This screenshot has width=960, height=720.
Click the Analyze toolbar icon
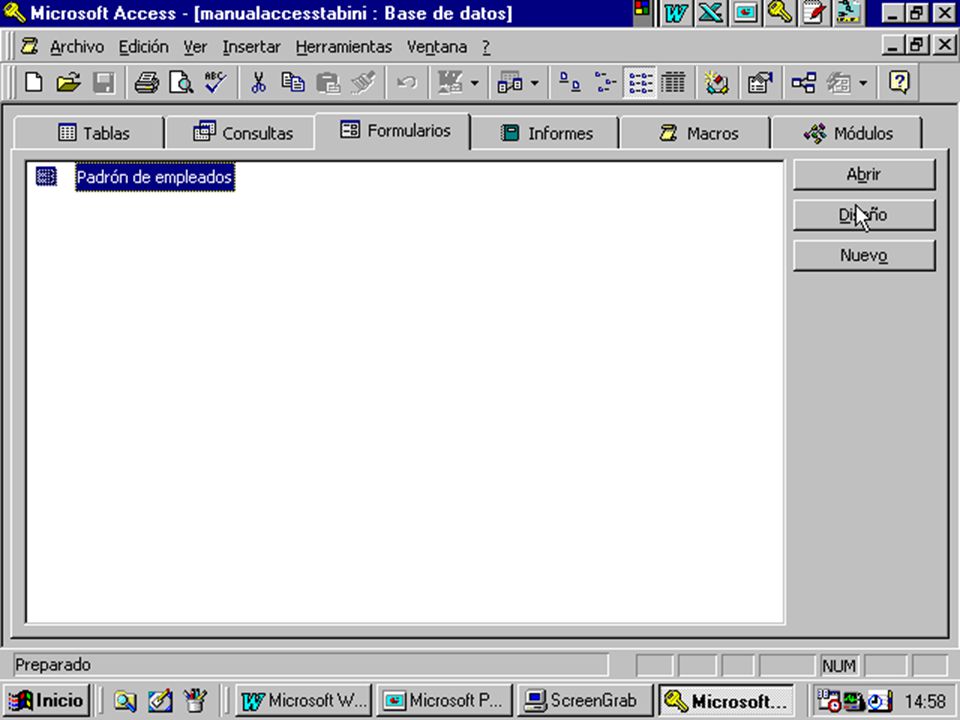tap(509, 82)
